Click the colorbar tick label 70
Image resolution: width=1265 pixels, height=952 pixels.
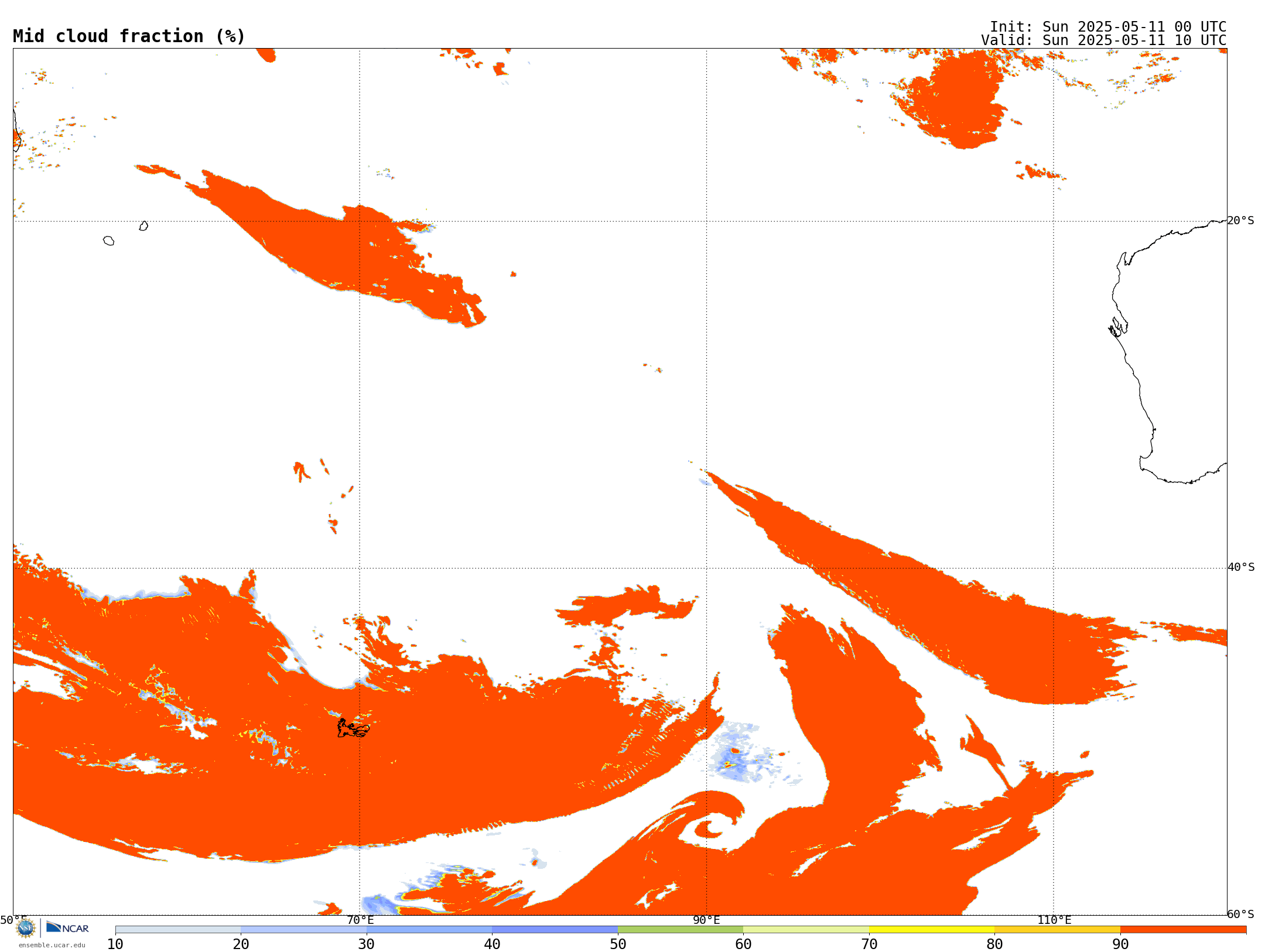(x=869, y=944)
